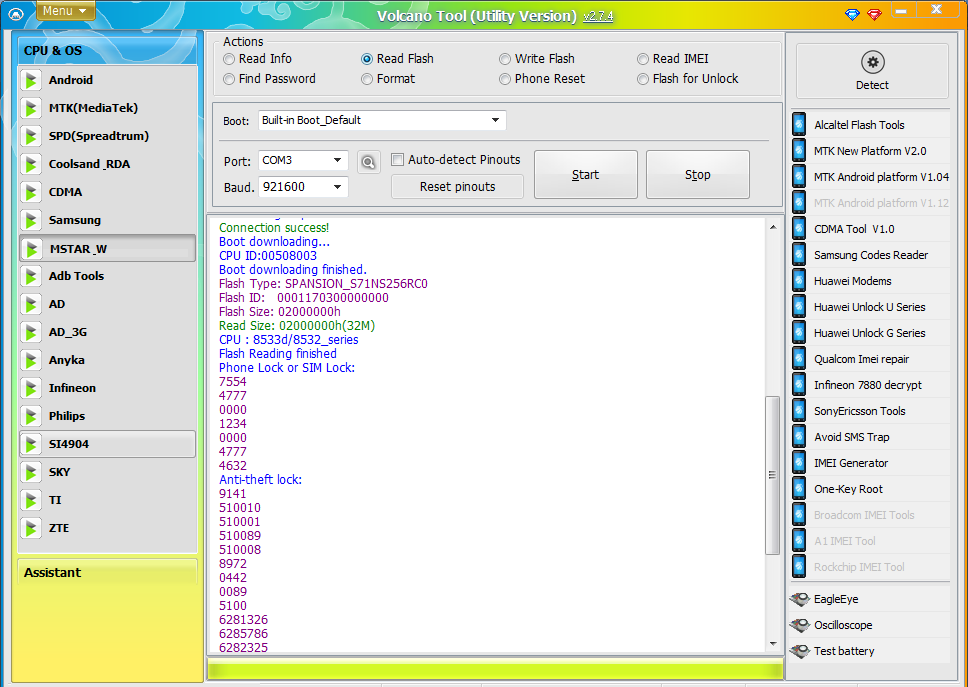
Task: Open Samsung Codes Reader
Action: (x=870, y=255)
